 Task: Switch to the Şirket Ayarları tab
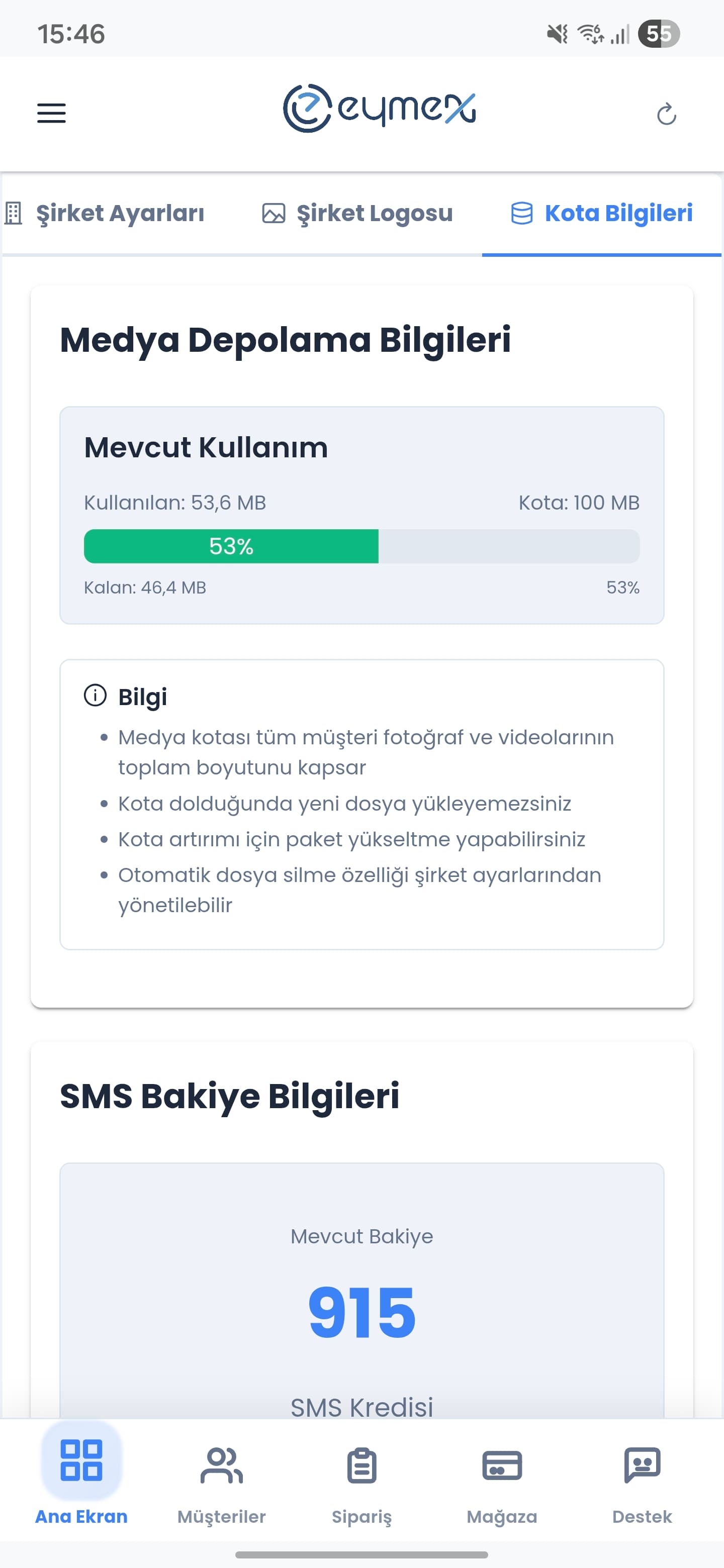click(x=121, y=213)
